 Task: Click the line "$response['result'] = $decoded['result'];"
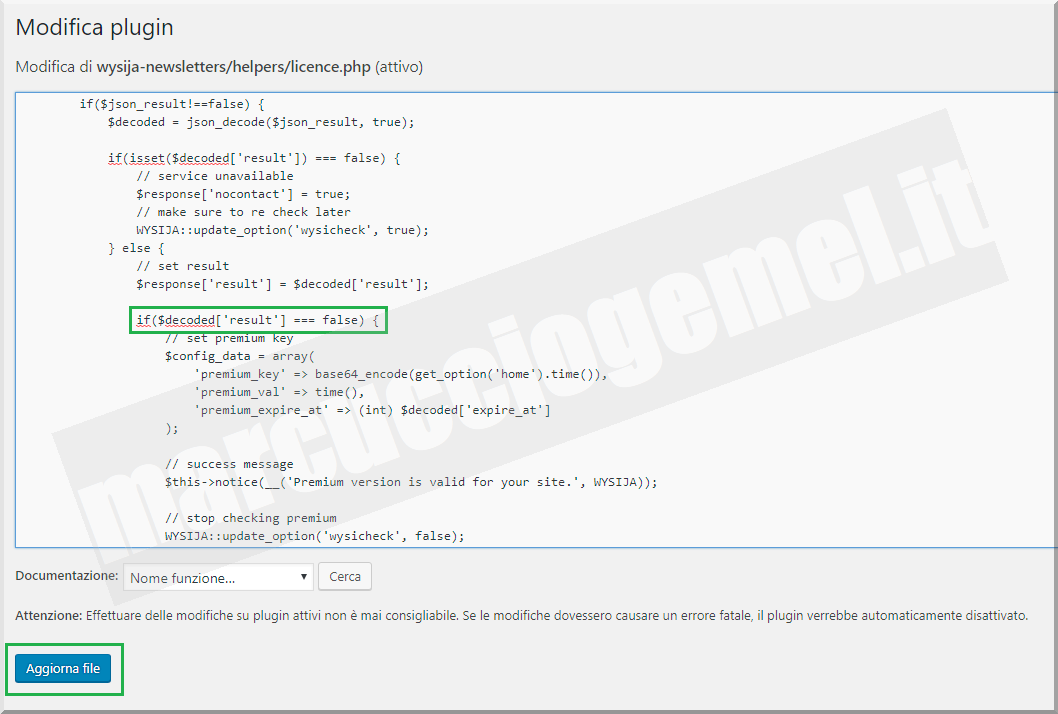[282, 284]
